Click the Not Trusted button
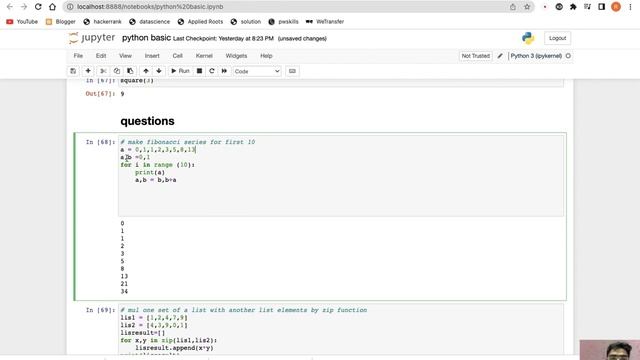 476,56
